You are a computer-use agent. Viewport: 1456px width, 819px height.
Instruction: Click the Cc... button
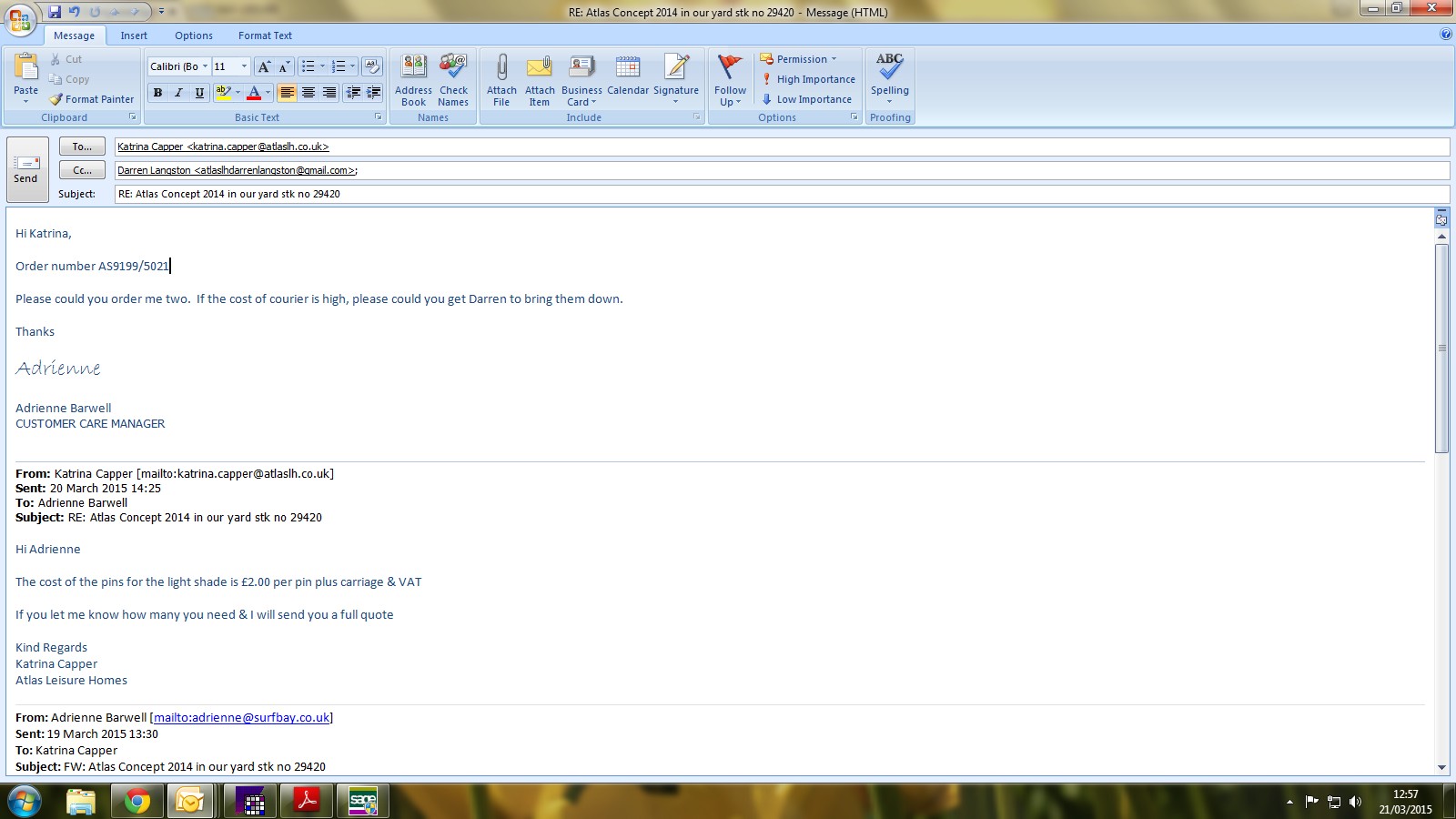tap(82, 170)
